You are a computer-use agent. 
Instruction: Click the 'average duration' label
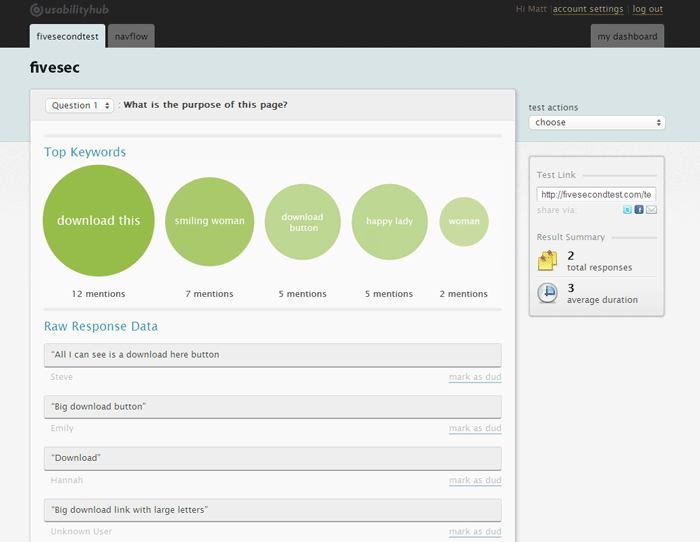(x=602, y=300)
